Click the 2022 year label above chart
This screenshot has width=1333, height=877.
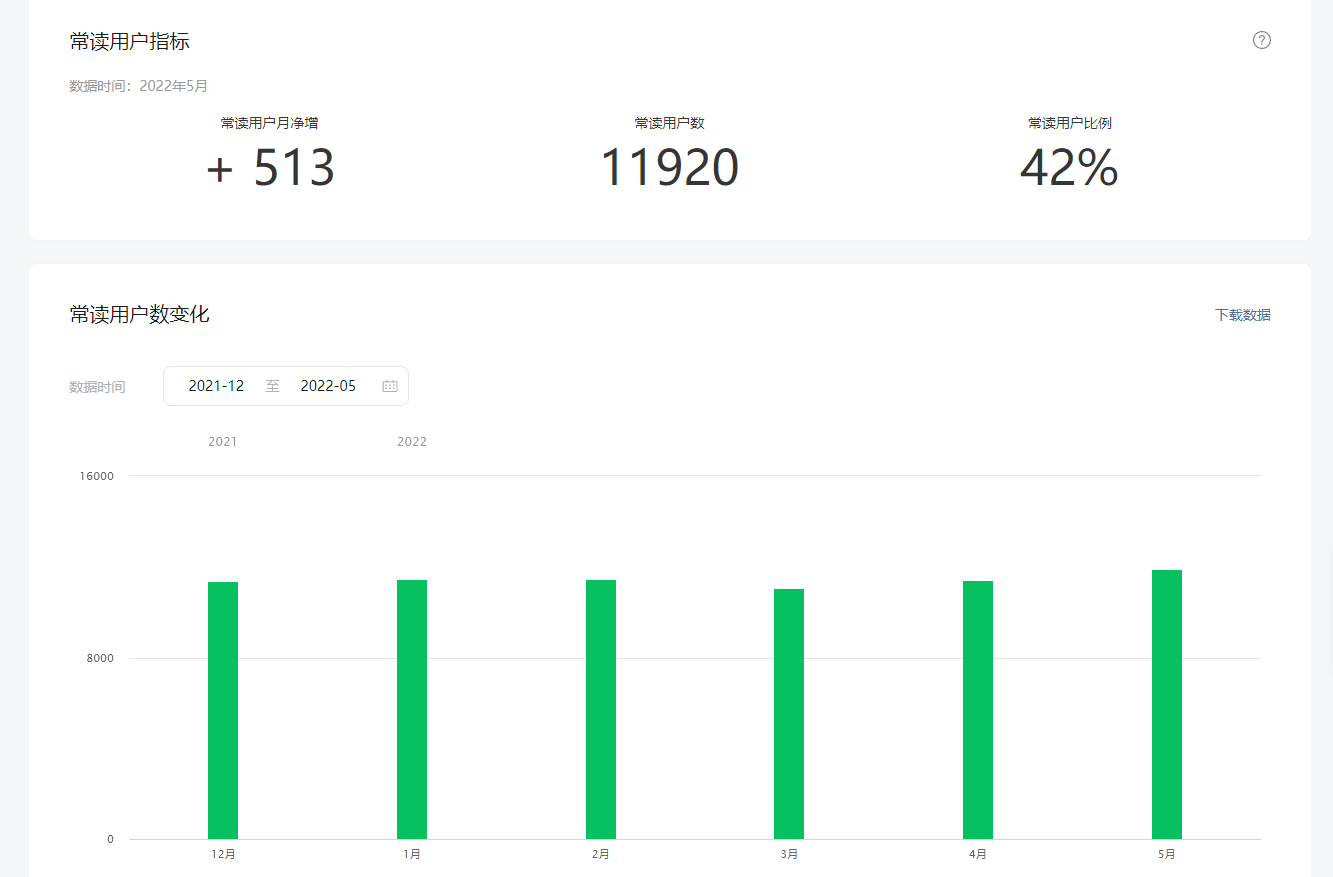point(412,442)
